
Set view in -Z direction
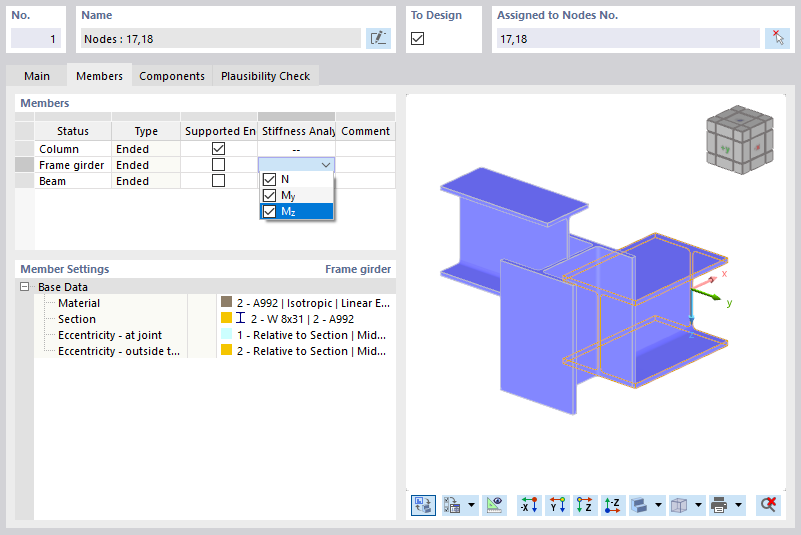612,505
